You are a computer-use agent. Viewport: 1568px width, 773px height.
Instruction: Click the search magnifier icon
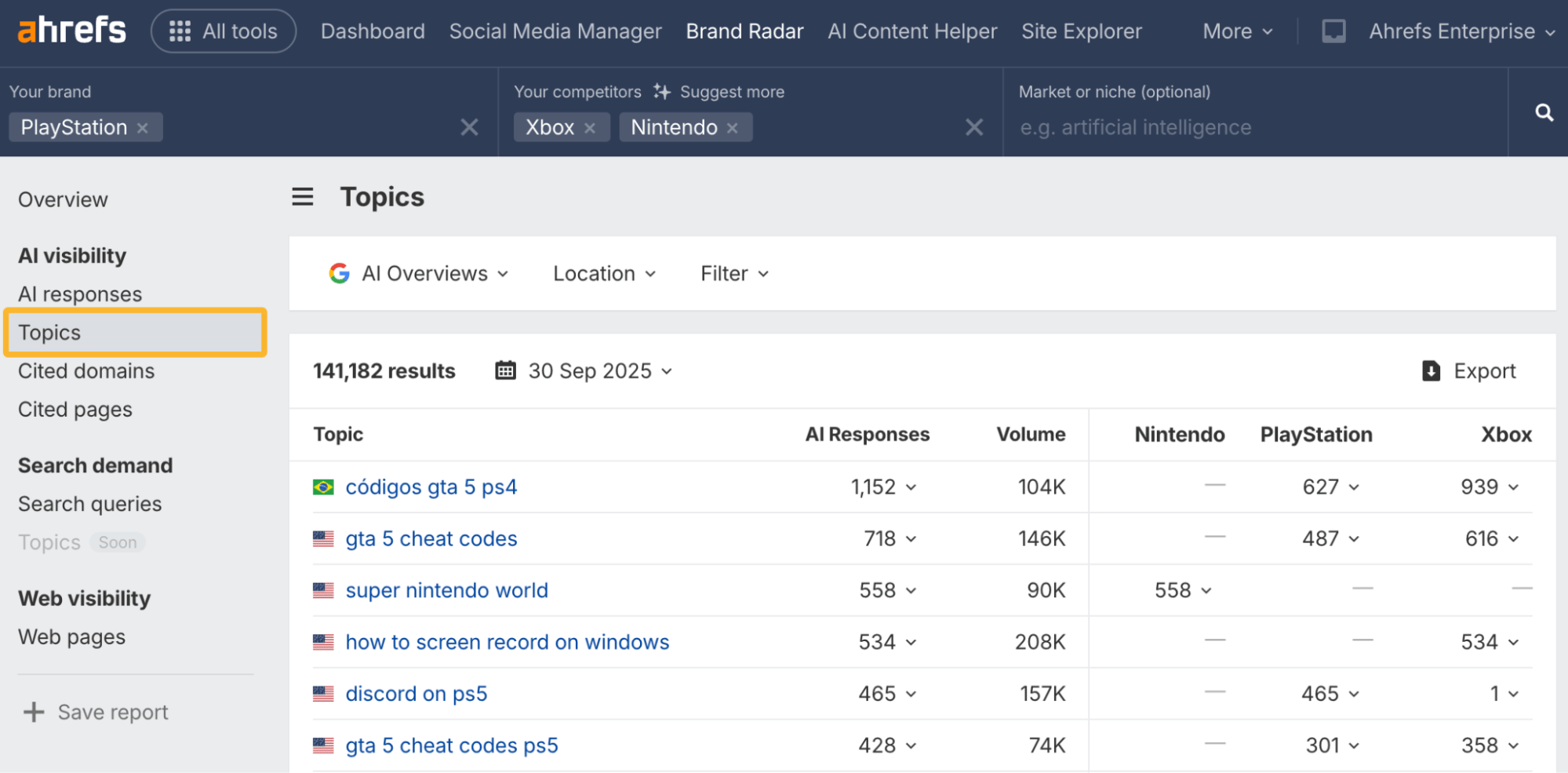tap(1543, 112)
